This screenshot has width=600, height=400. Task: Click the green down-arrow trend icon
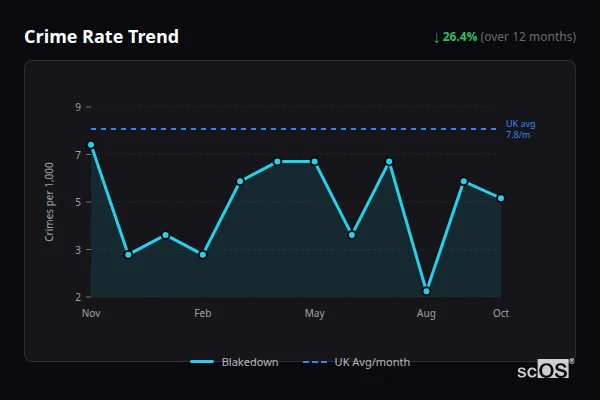point(437,38)
